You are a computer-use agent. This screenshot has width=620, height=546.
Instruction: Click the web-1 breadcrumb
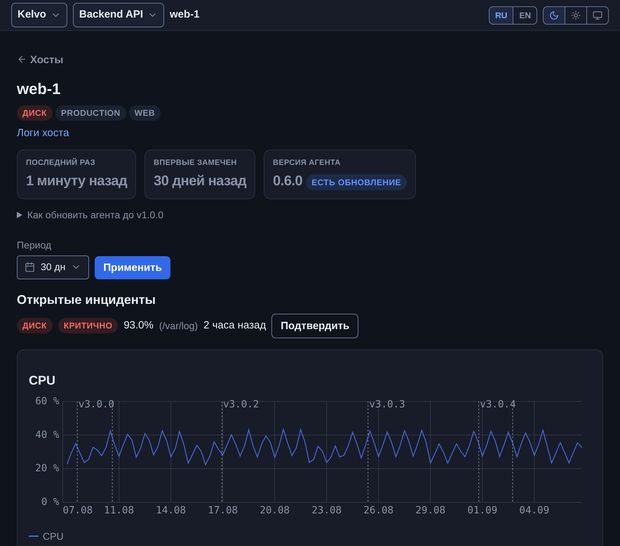(184, 14)
